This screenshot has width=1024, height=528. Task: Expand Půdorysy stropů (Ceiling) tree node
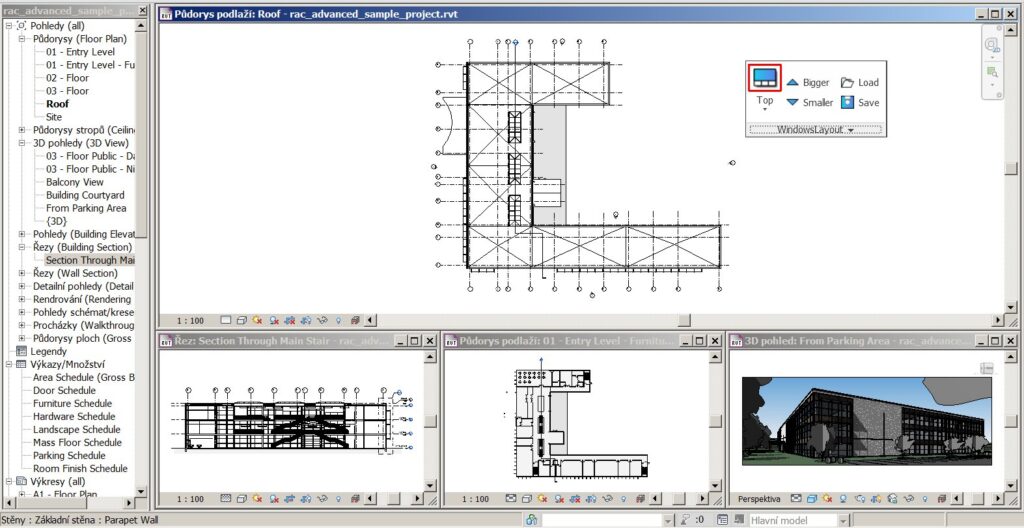(23, 130)
